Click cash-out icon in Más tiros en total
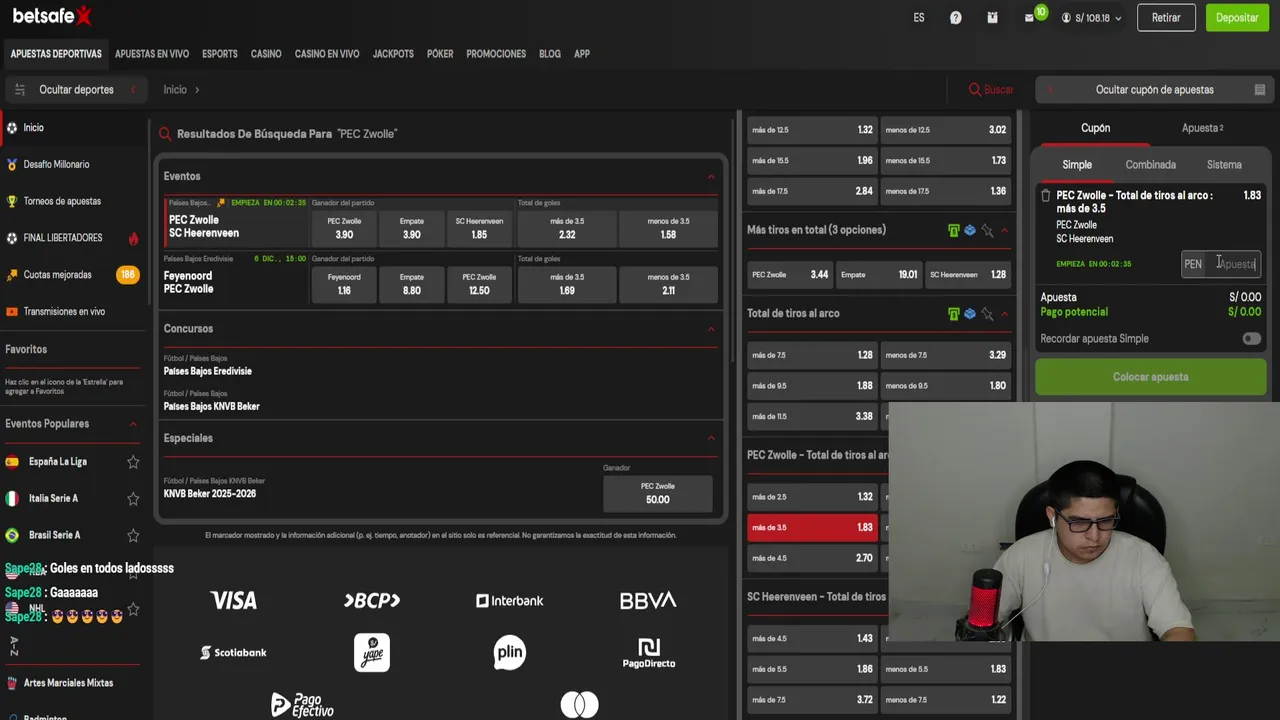The image size is (1280, 720). pyautogui.click(x=953, y=230)
